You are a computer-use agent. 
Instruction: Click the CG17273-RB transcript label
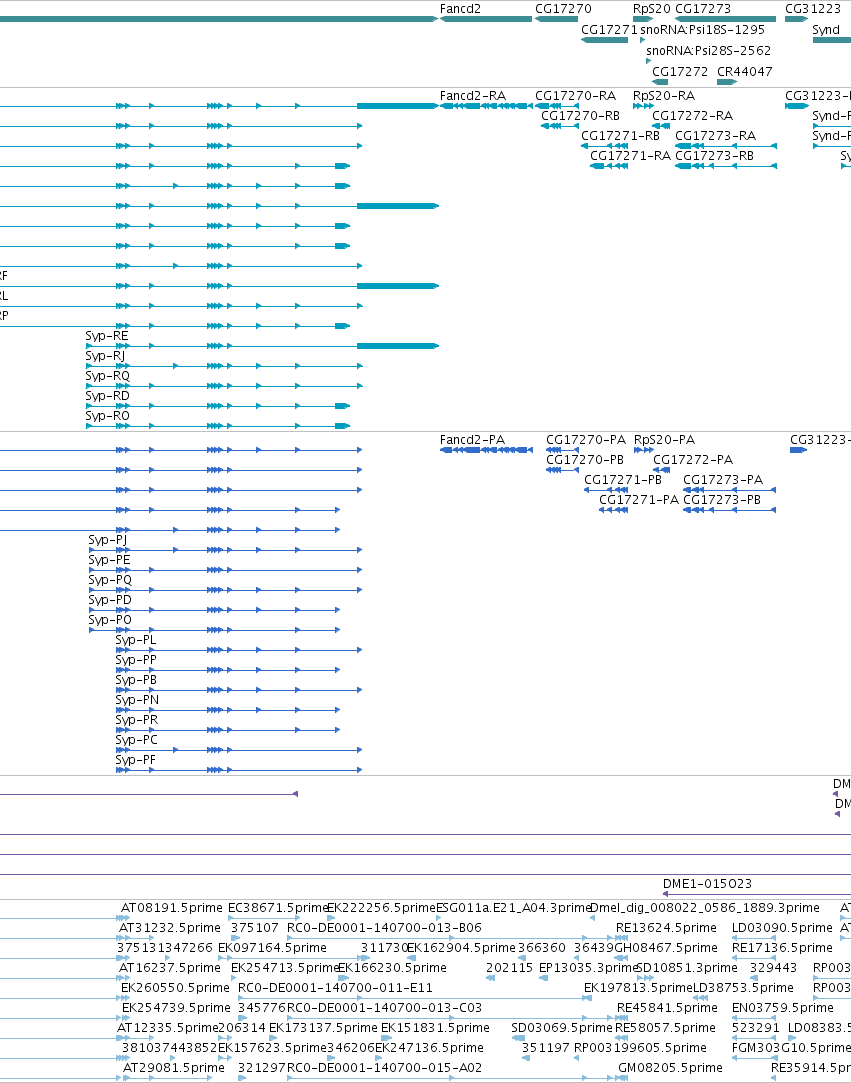[x=714, y=156]
